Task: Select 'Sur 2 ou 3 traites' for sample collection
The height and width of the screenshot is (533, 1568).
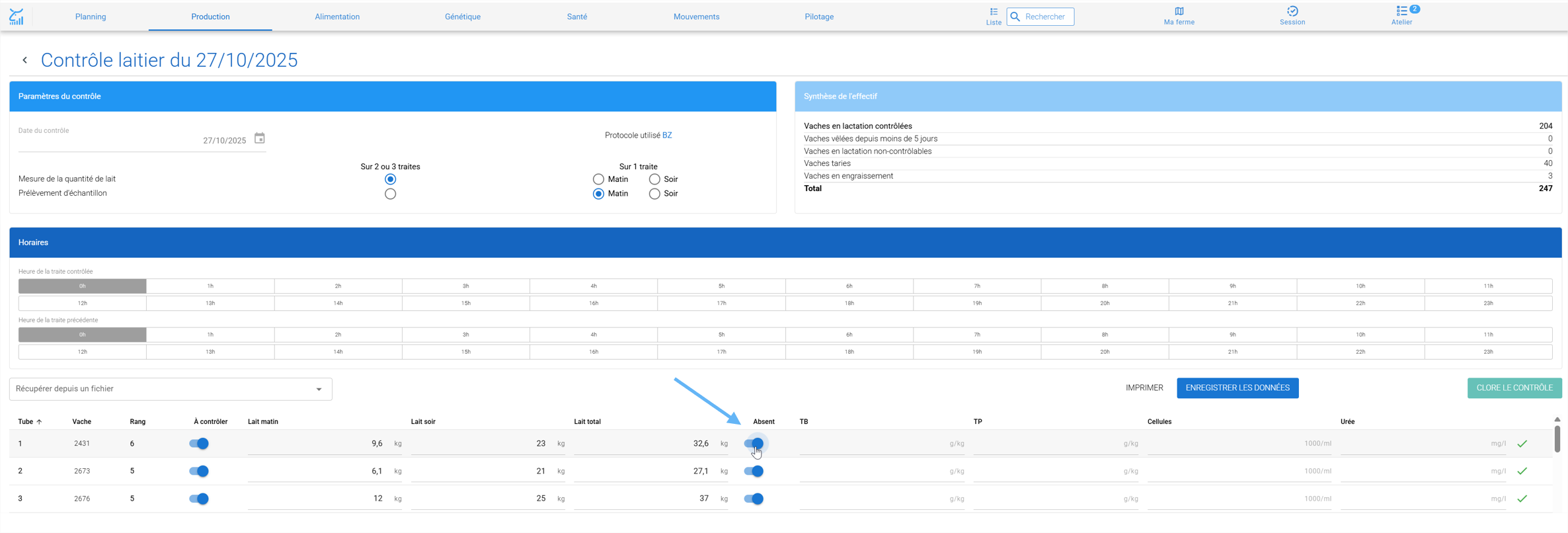Action: click(x=390, y=194)
